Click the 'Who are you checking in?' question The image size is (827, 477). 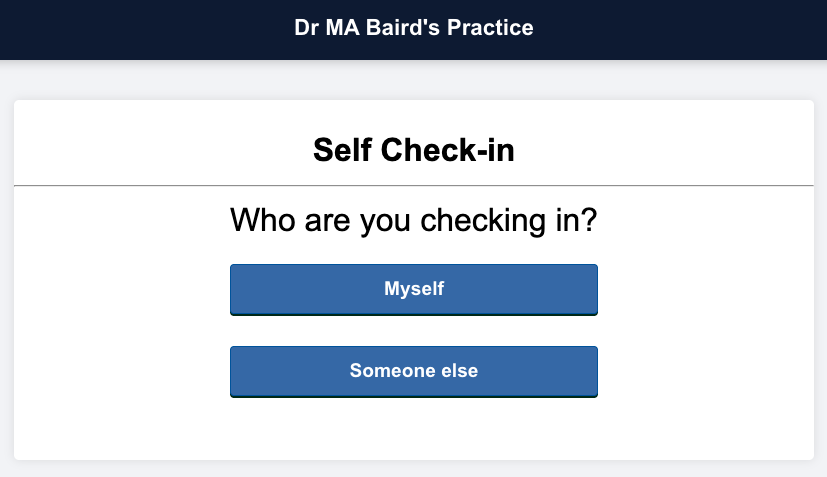[x=413, y=219]
